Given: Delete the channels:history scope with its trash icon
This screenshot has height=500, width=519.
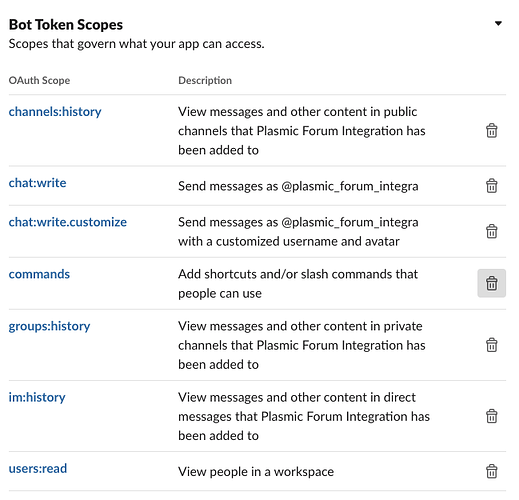Looking at the screenshot, I should coord(492,131).
